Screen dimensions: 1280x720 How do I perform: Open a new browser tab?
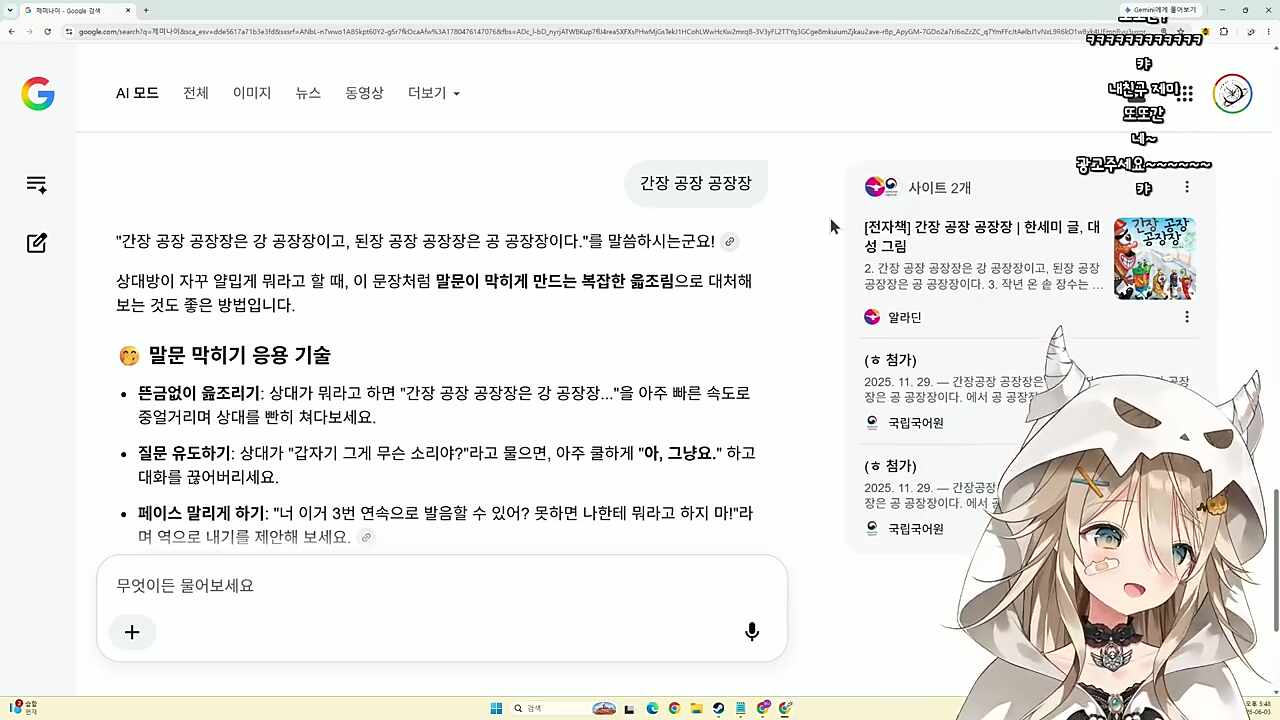click(146, 10)
